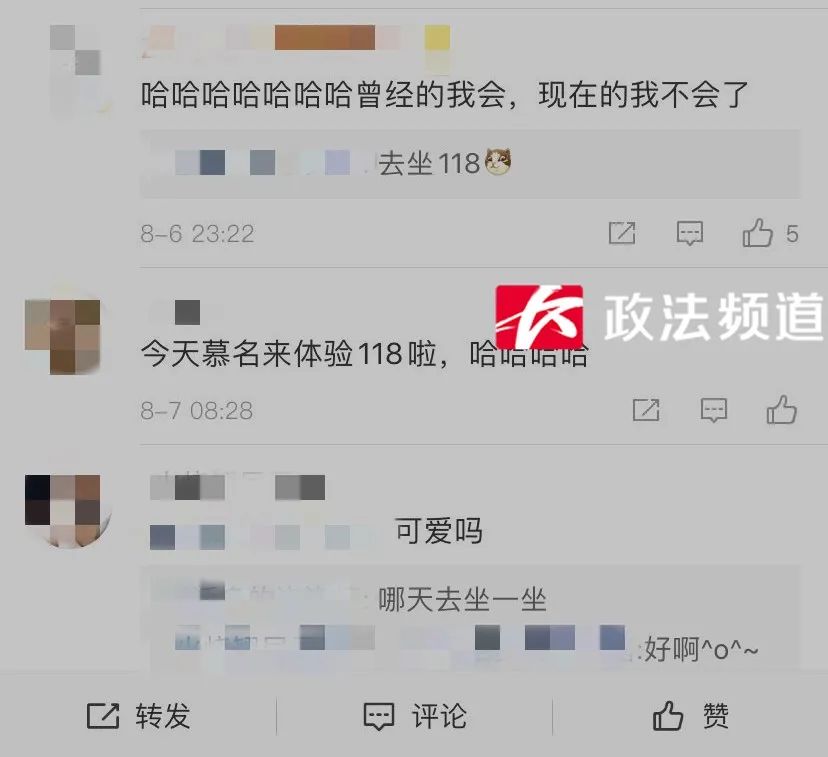Tap the cat emoji after 去坐118
The width and height of the screenshot is (828, 757).
(498, 161)
